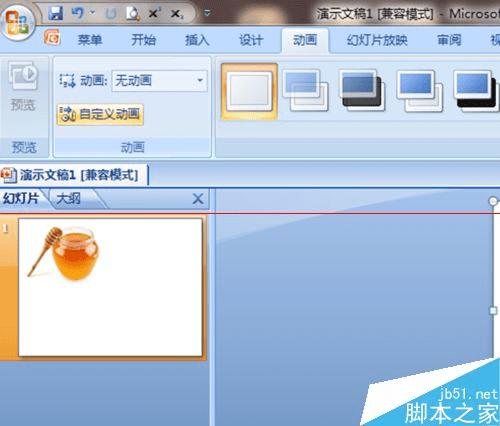Image resolution: width=500 pixels, height=426 pixels.
Task: Select the no-transition slide thumbnail
Action: pos(249,92)
